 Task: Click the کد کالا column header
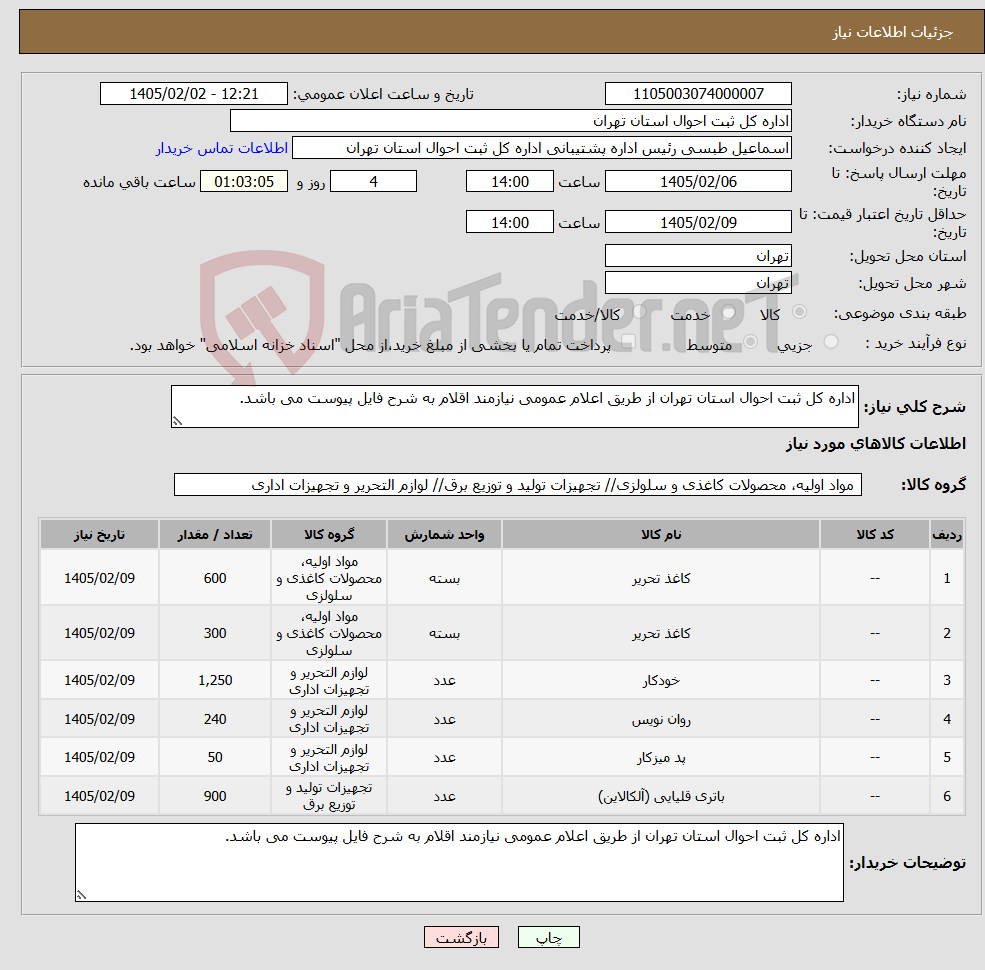click(874, 535)
